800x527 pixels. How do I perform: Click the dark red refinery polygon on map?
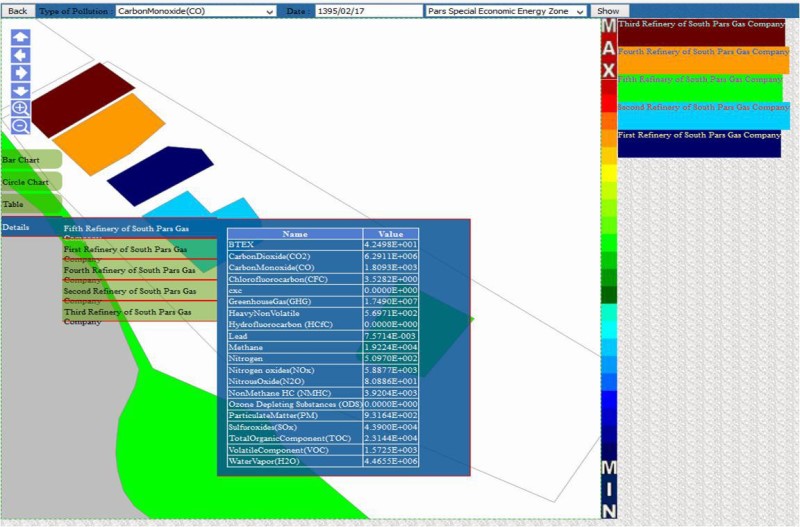(82, 99)
